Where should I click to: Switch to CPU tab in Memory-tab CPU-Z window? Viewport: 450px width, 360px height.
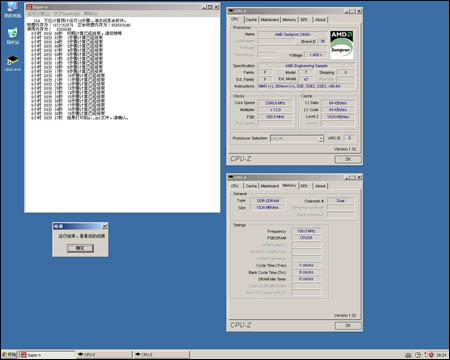coord(235,186)
